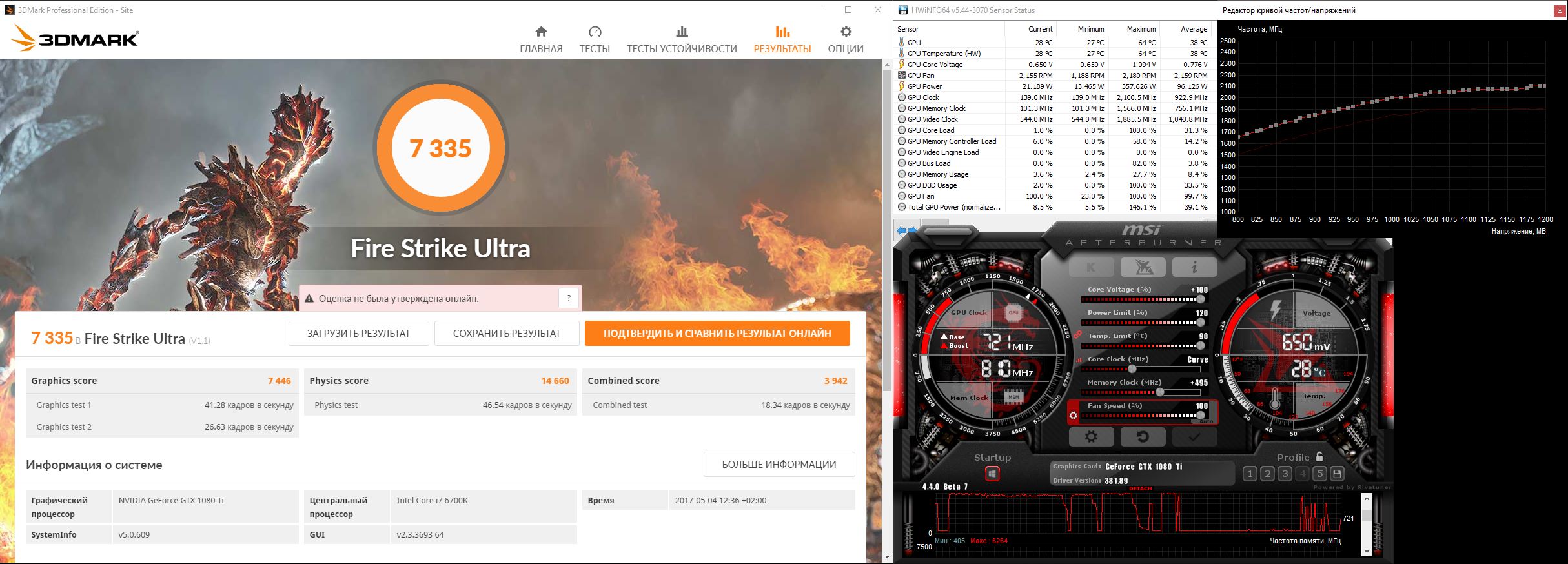Save the current Afterburner profile

(1337, 474)
